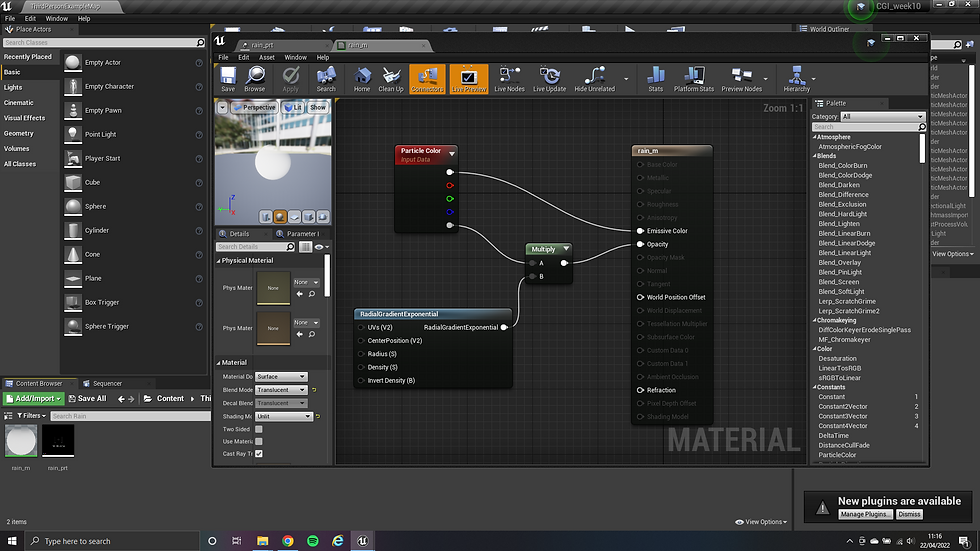Toggle Live Nodes in toolbar
This screenshot has width=980, height=551.
click(509, 79)
